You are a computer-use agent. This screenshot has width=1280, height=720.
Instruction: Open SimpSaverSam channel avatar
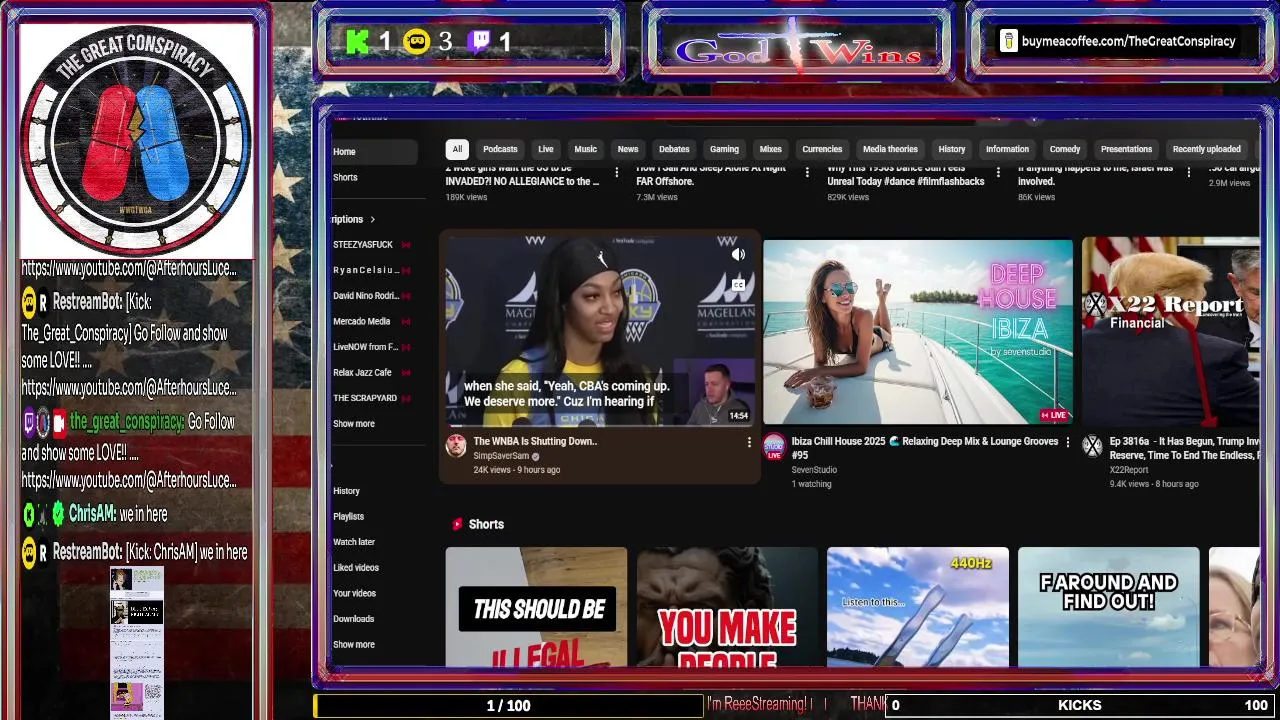point(456,445)
